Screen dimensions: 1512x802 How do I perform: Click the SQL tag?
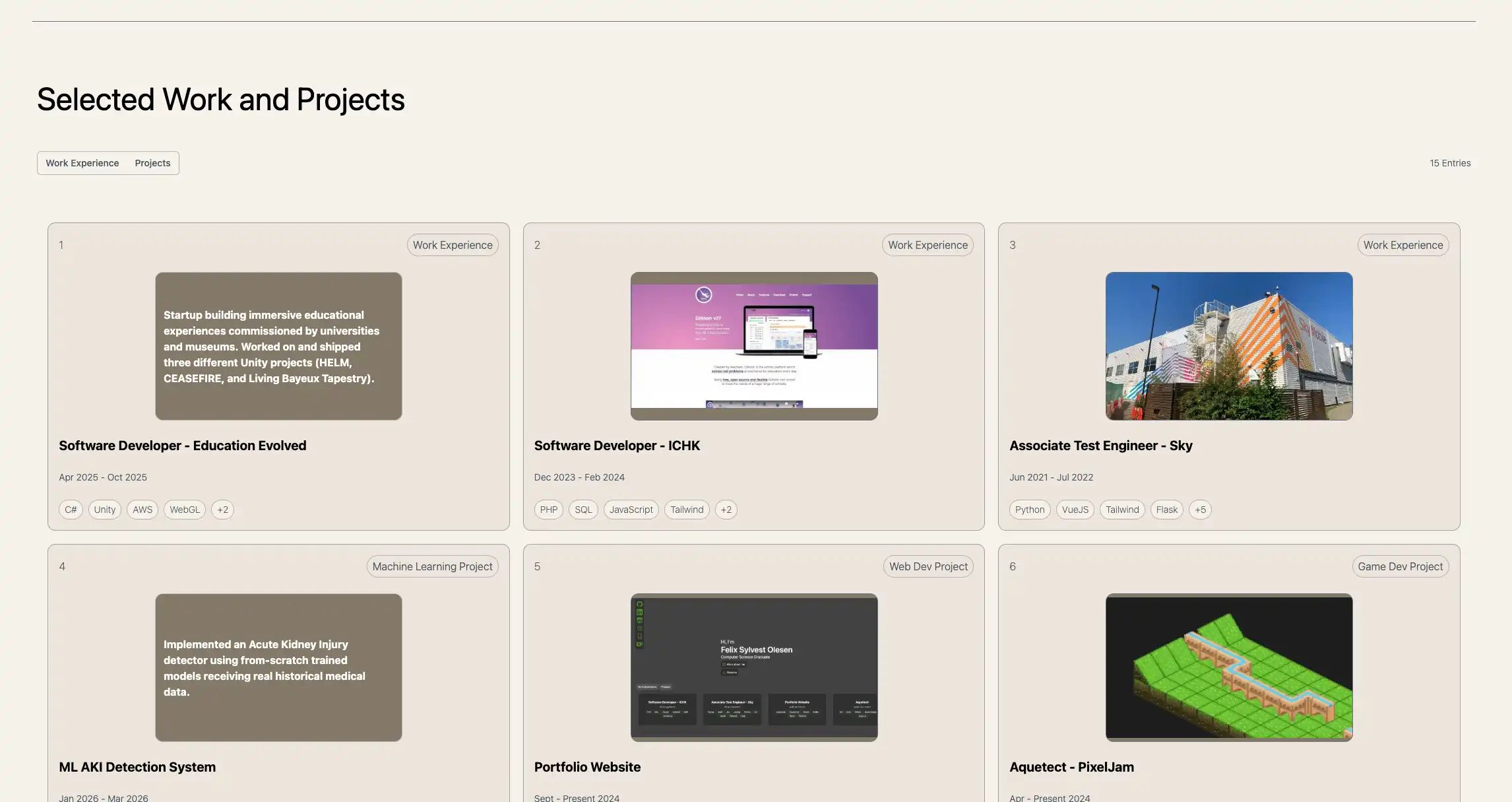tap(583, 510)
